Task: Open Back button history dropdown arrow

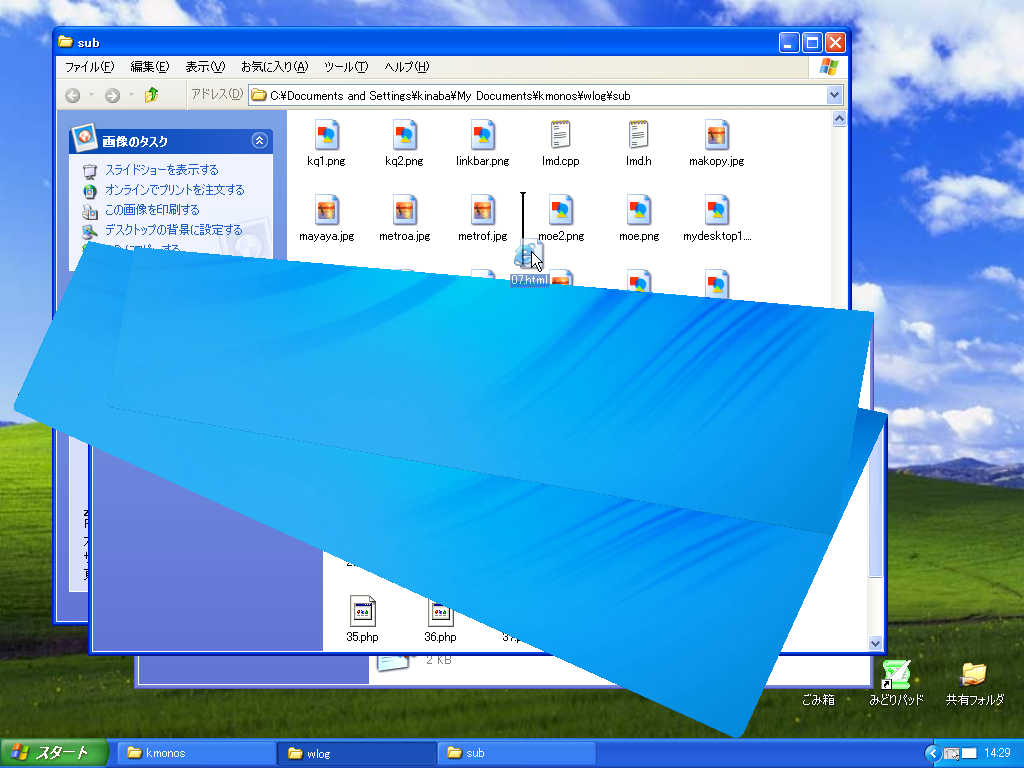Action: [91, 95]
